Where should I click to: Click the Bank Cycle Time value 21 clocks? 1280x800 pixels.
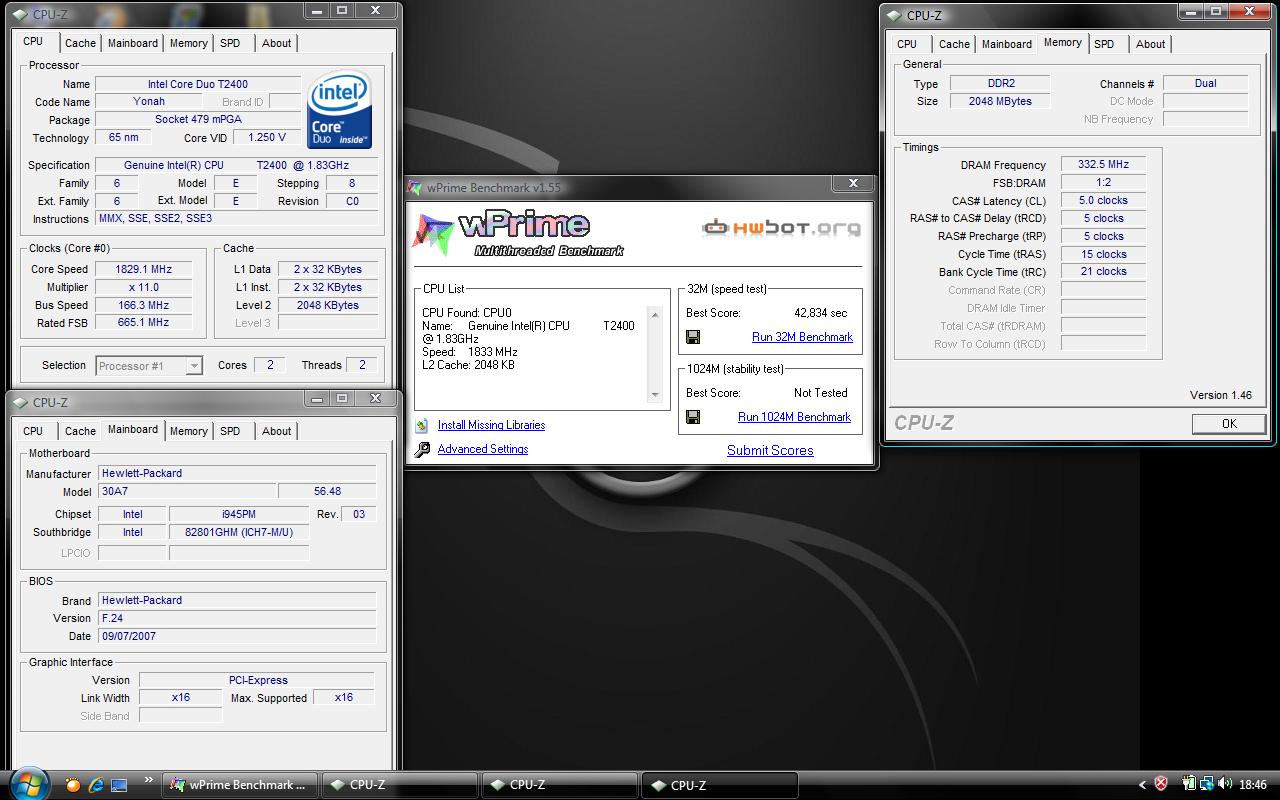1103,271
